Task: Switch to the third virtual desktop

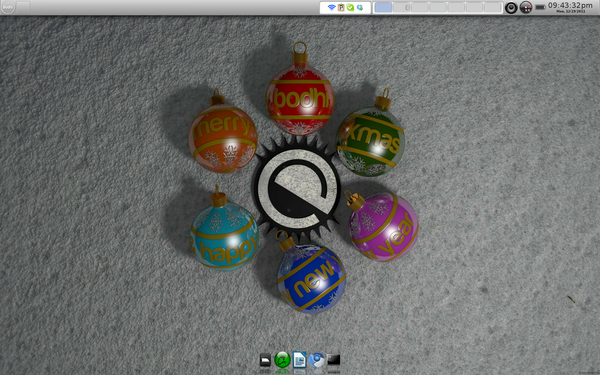Action: click(420, 8)
